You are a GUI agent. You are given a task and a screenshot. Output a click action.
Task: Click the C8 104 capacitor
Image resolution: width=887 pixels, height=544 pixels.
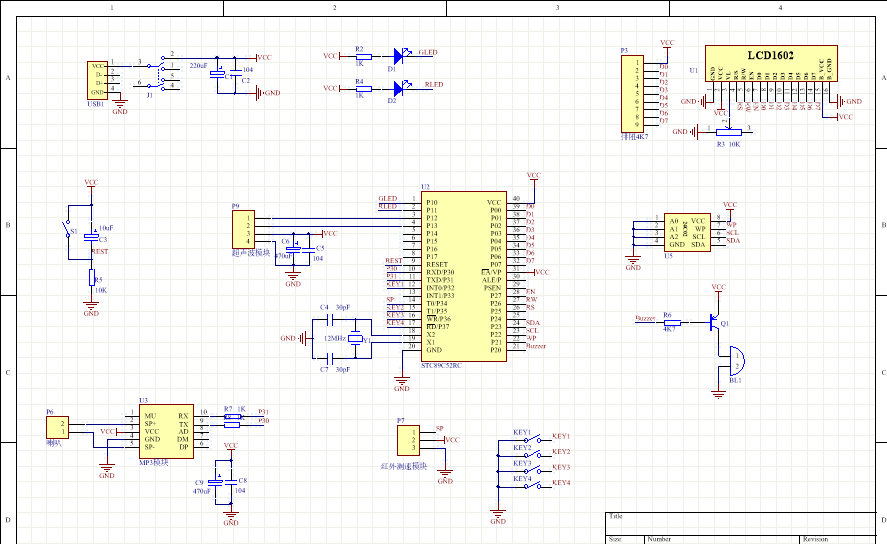coord(231,482)
